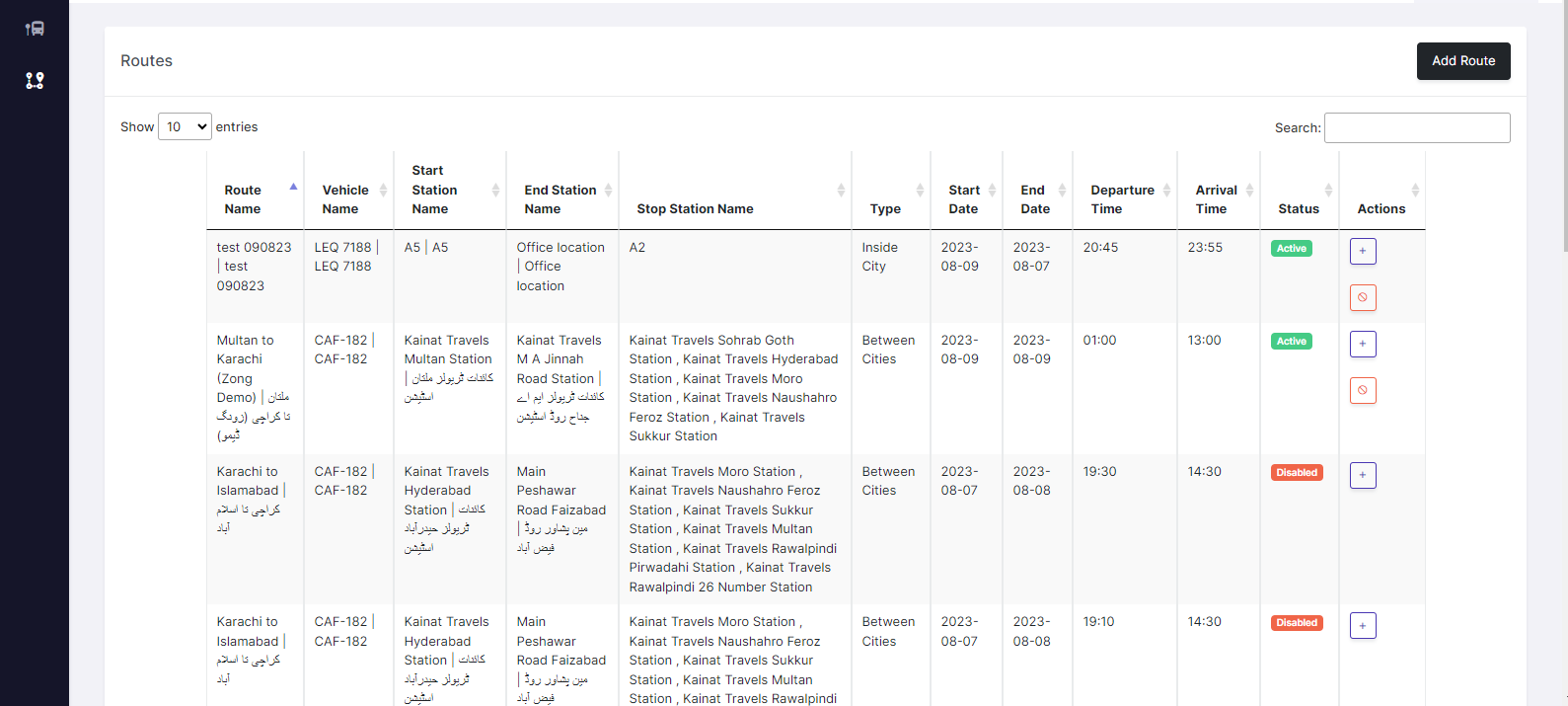Click plus icon for test 090823 route
The image size is (1568, 706).
pos(1363,251)
